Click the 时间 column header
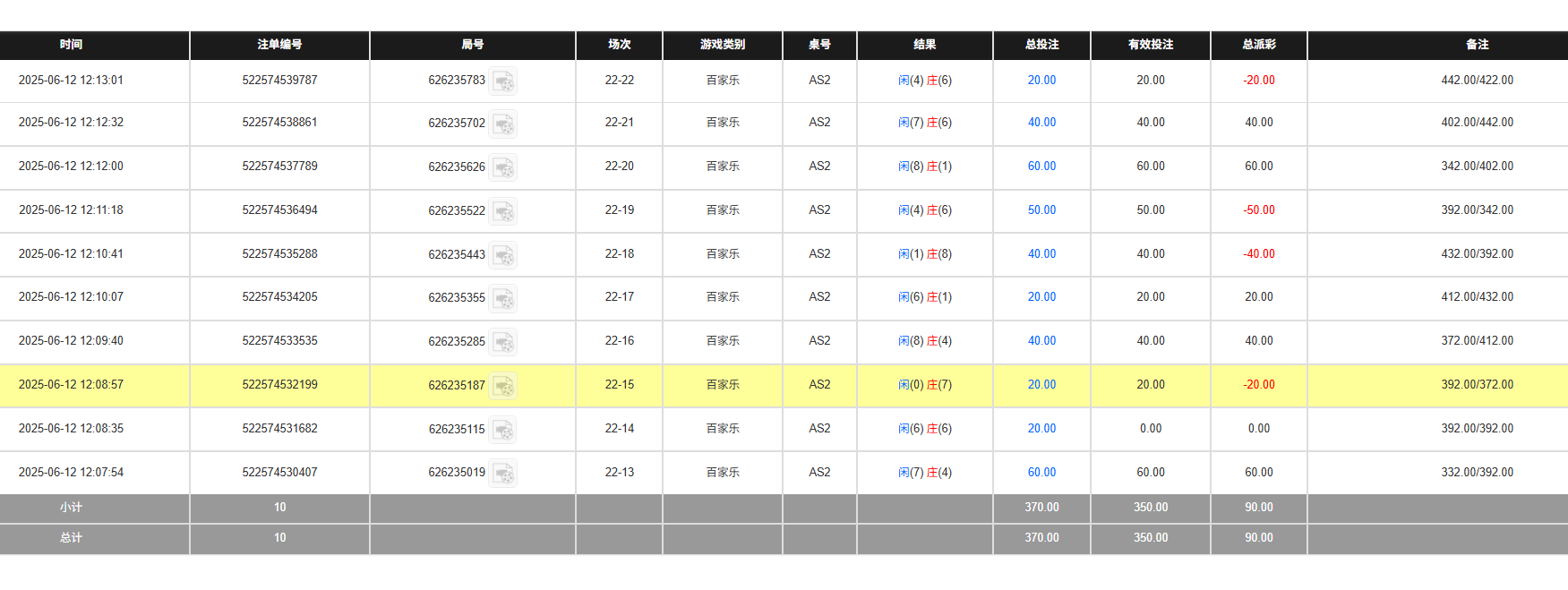 [71, 45]
